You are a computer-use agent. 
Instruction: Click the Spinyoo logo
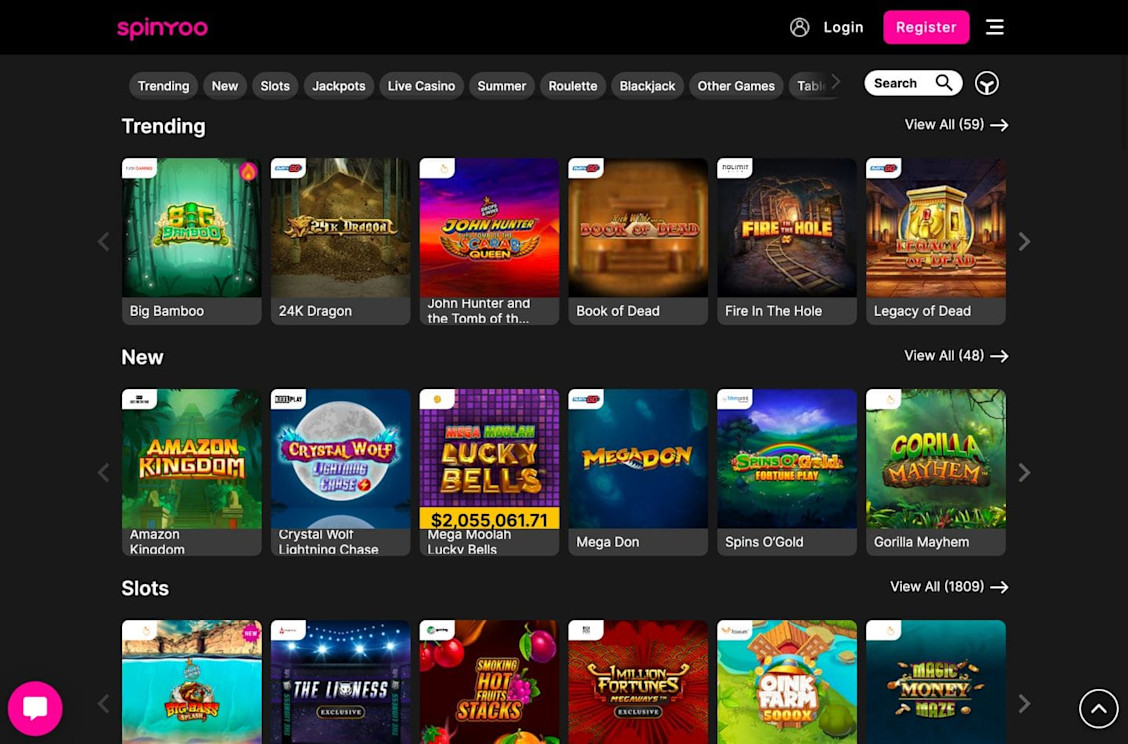[x=163, y=27]
